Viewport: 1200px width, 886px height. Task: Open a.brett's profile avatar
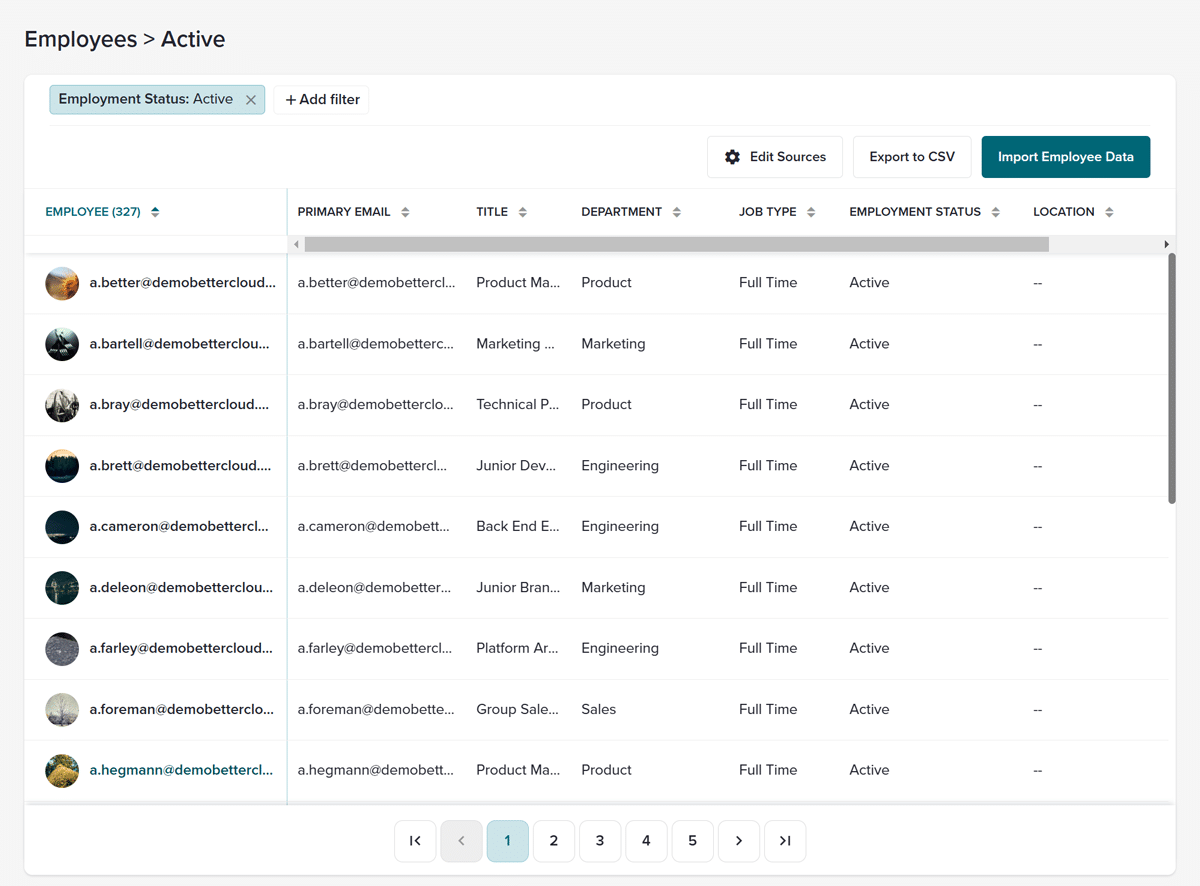[62, 466]
